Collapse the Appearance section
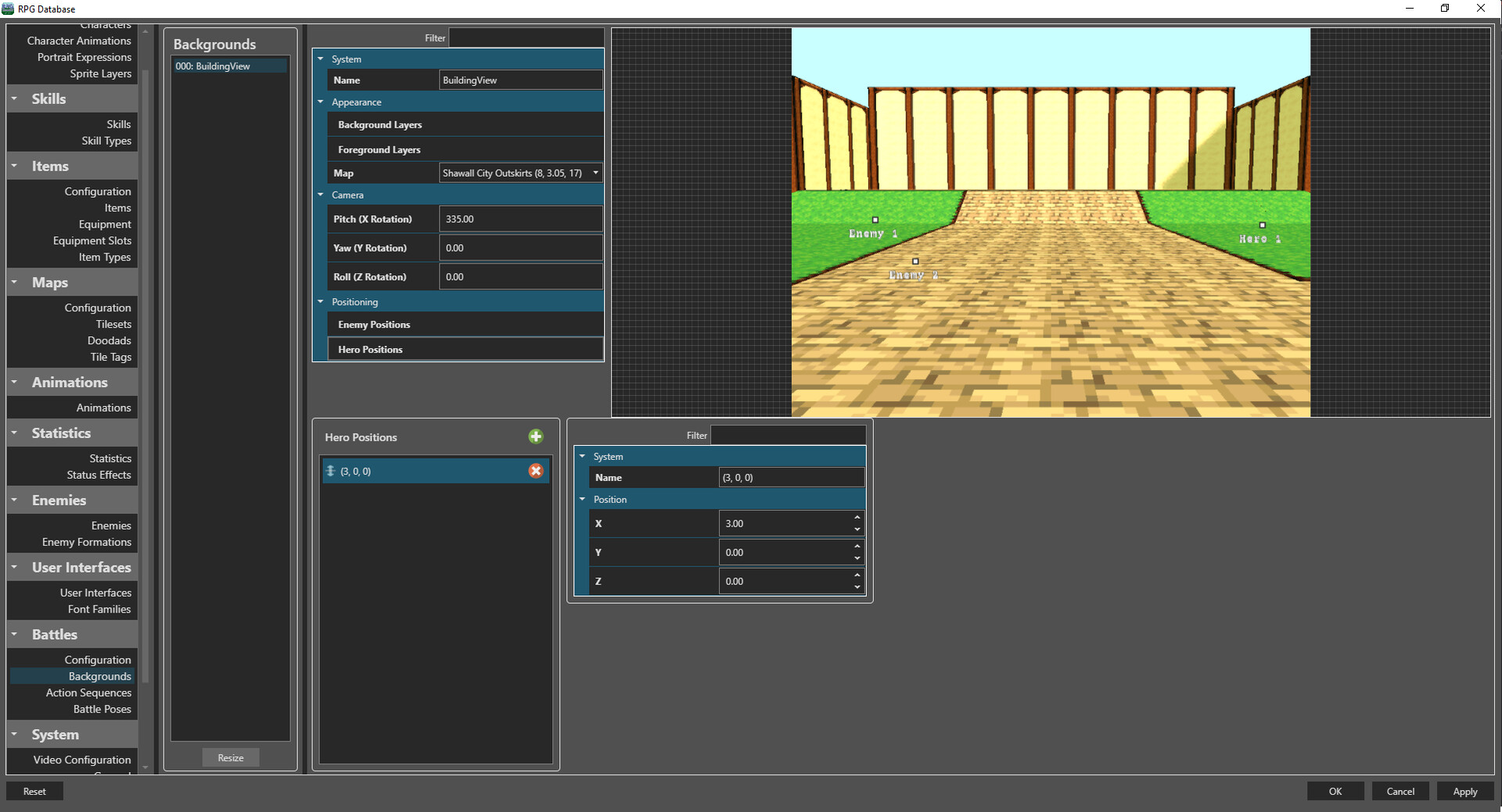Viewport: 1502px width, 812px height. [x=320, y=102]
